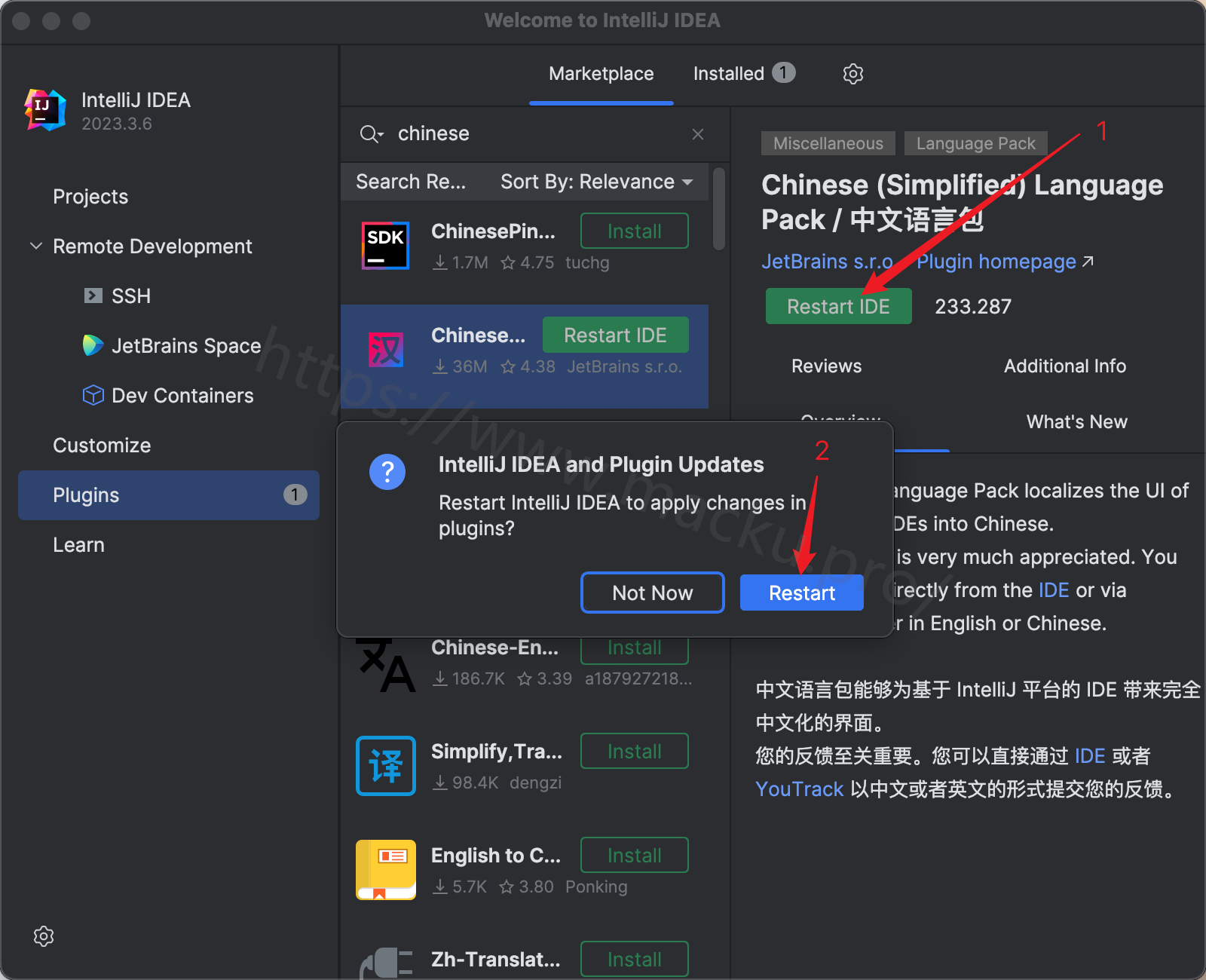Clear the chinese search text

point(698,134)
